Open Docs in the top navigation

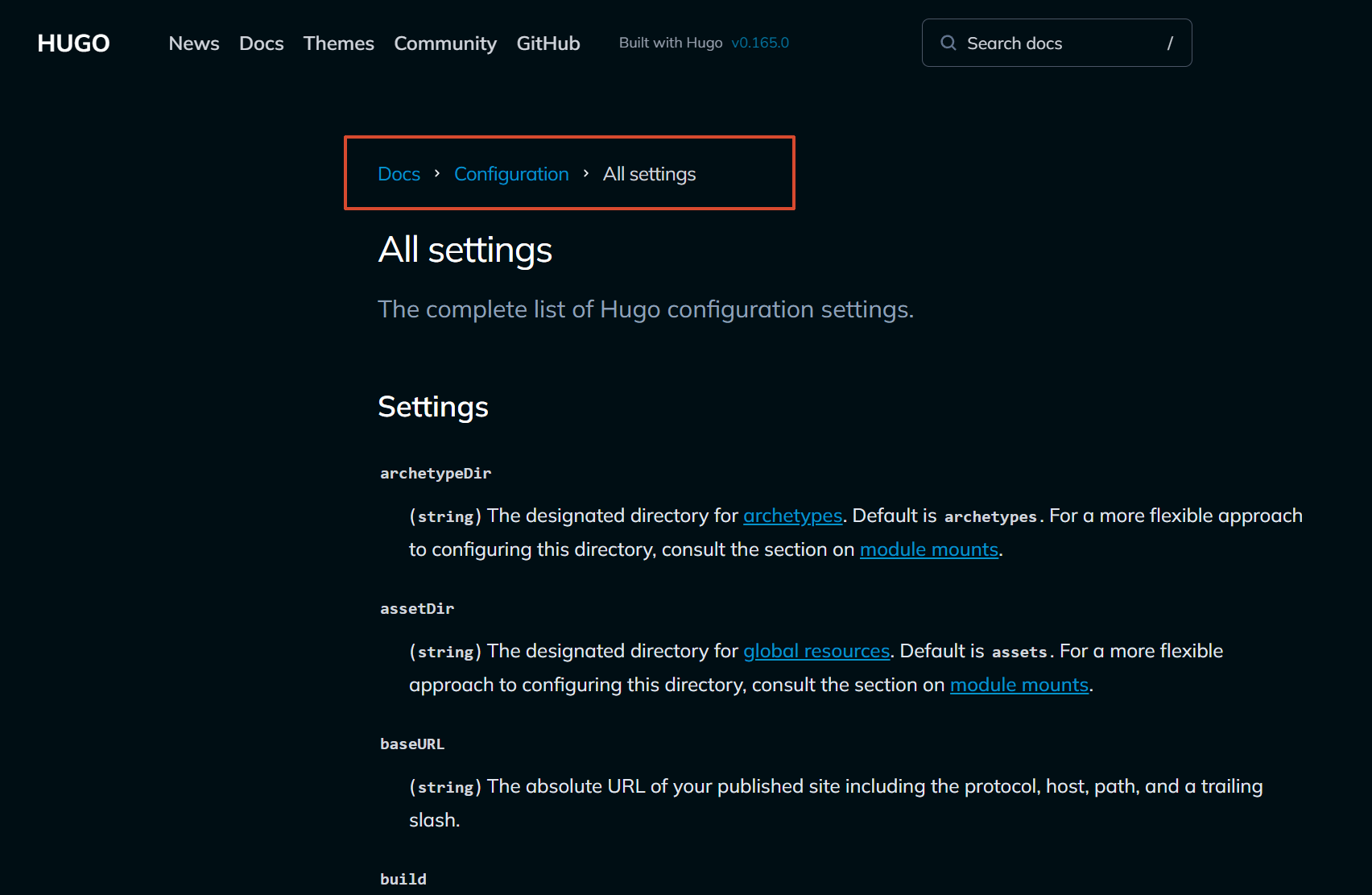click(262, 44)
